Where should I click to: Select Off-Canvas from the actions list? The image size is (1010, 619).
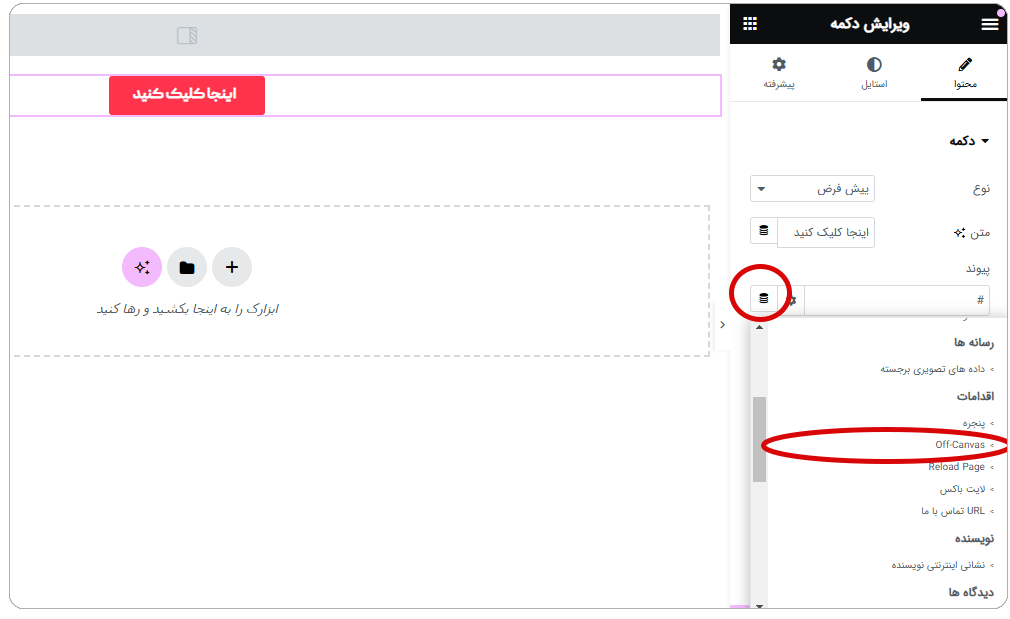coord(960,444)
